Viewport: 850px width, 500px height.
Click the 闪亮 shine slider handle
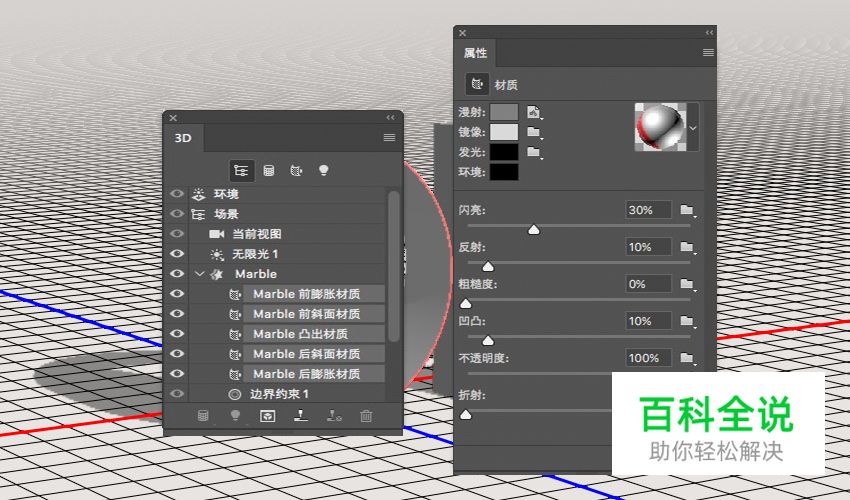(534, 230)
